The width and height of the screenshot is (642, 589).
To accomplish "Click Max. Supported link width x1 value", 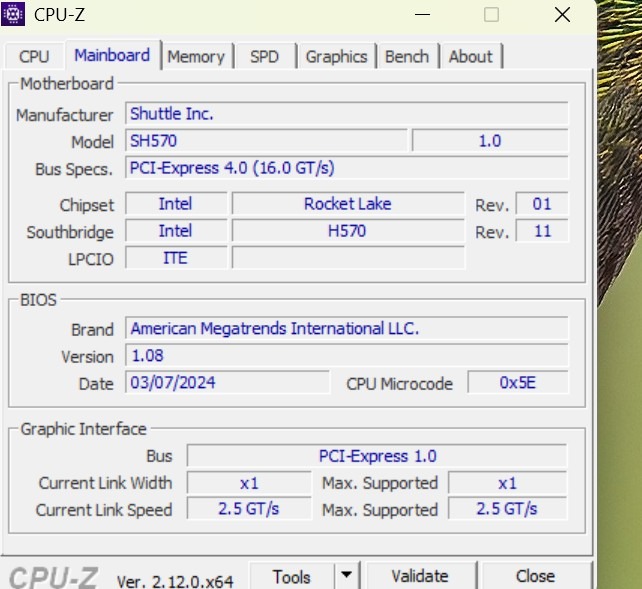I will (x=508, y=483).
